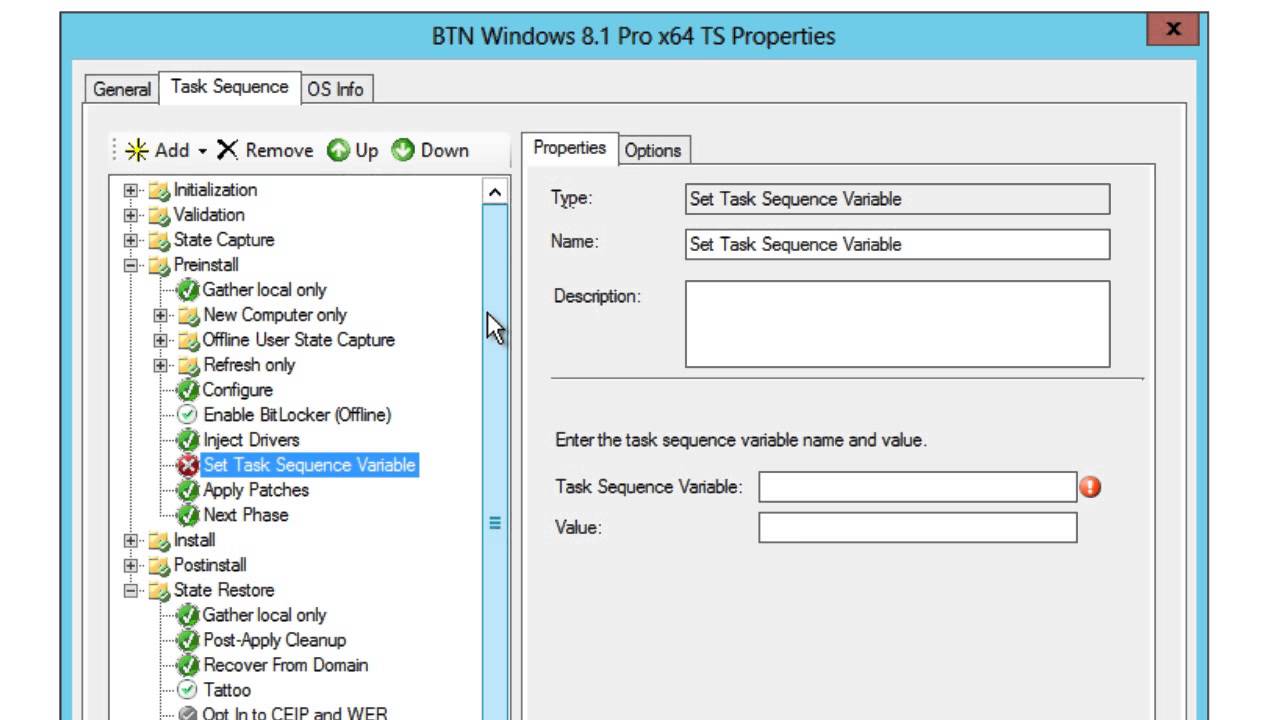Click the Post-Apply Cleanup checkmark icon

point(188,640)
